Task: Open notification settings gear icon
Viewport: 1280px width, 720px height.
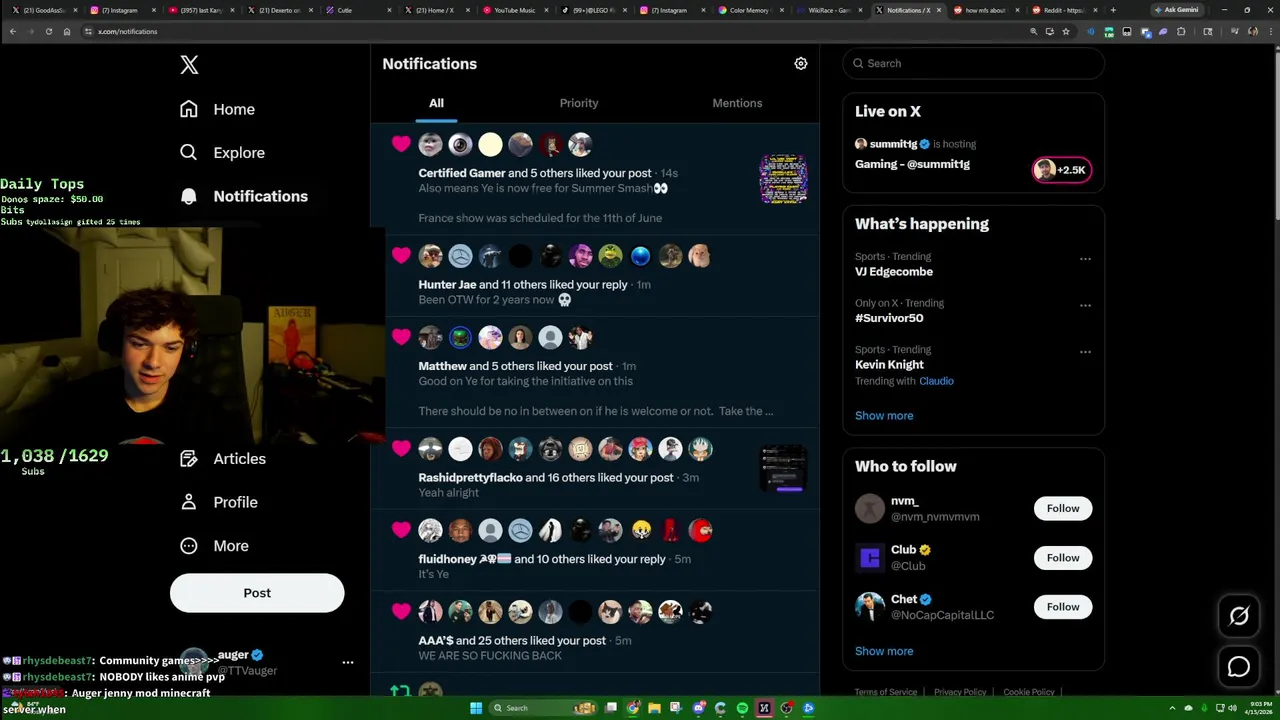Action: [x=801, y=64]
